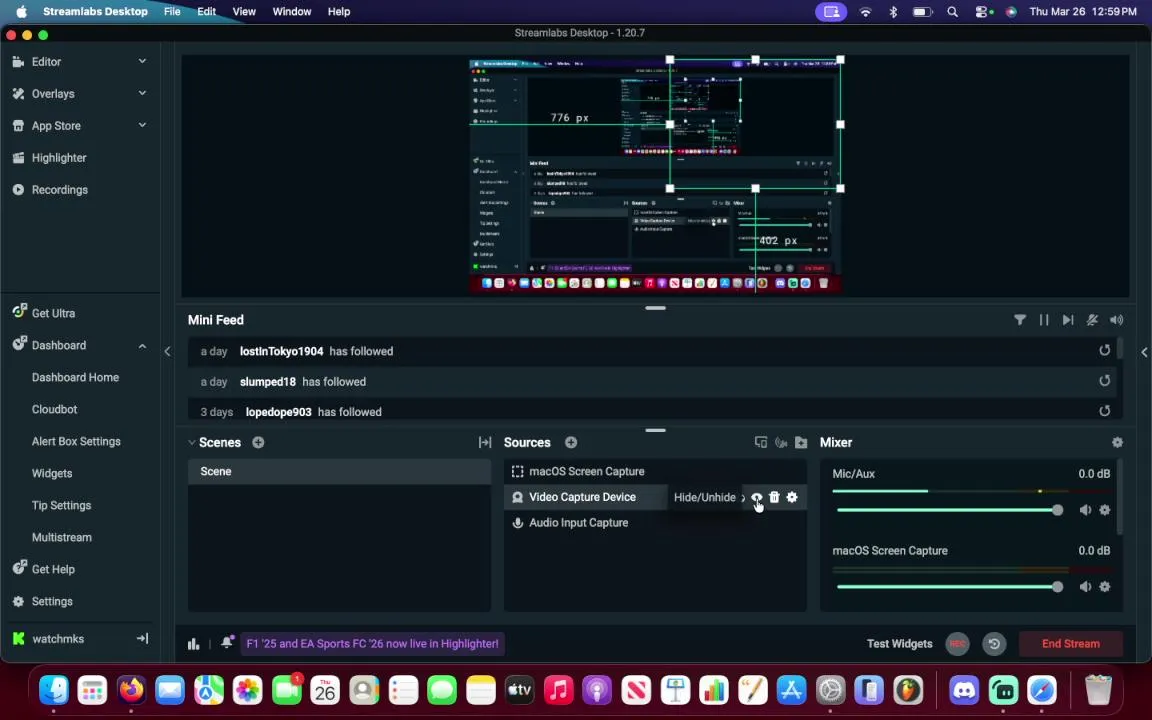Open macOS Screen Capture mixer settings gear
Screen dimensions: 1152x720
(1104, 586)
